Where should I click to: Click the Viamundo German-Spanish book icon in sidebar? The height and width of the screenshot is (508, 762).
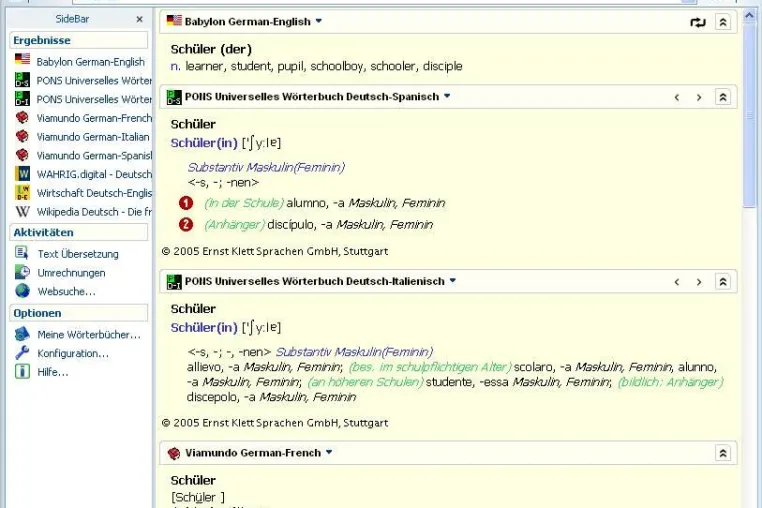pyautogui.click(x=22, y=155)
